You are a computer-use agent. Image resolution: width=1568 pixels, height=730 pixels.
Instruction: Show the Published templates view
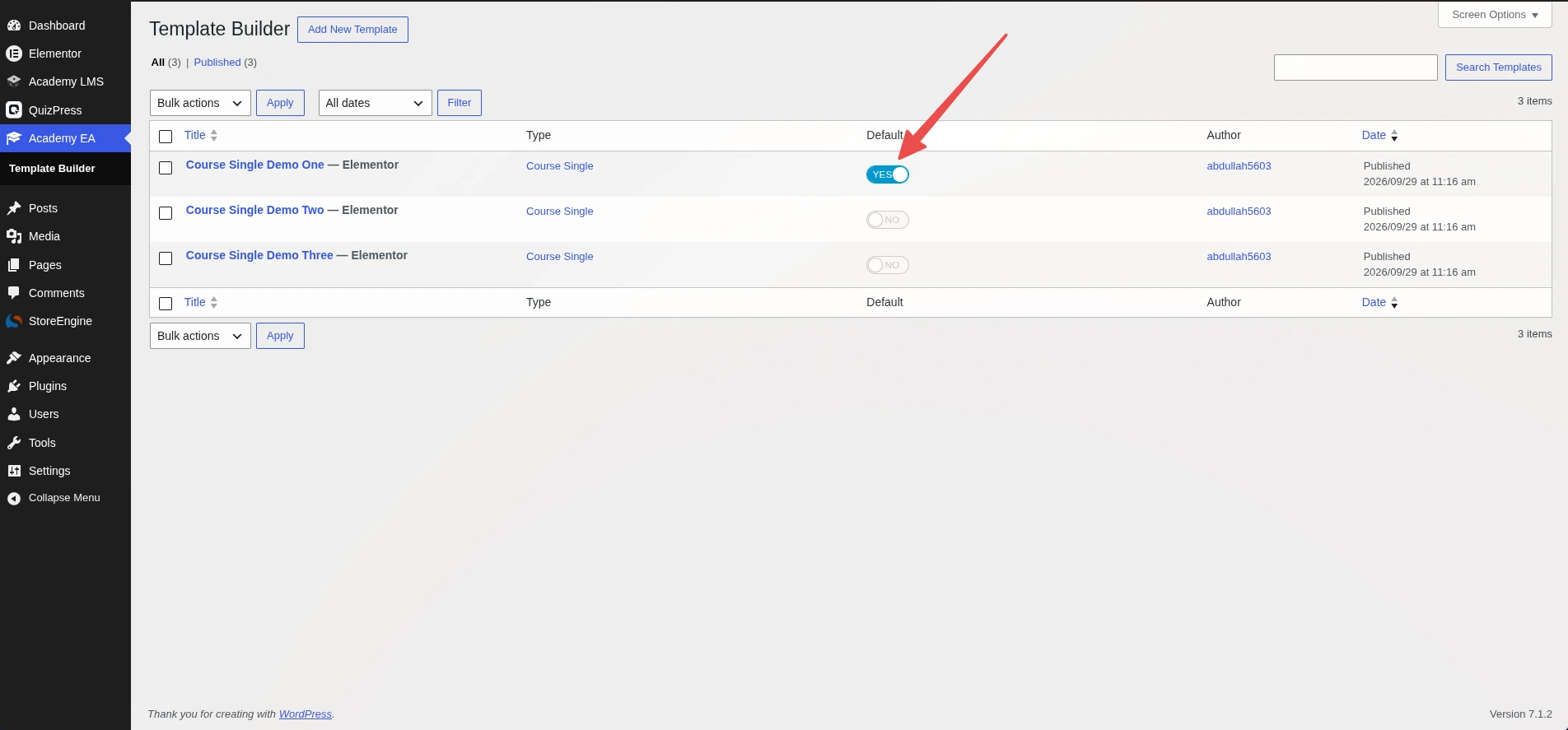[x=217, y=63]
